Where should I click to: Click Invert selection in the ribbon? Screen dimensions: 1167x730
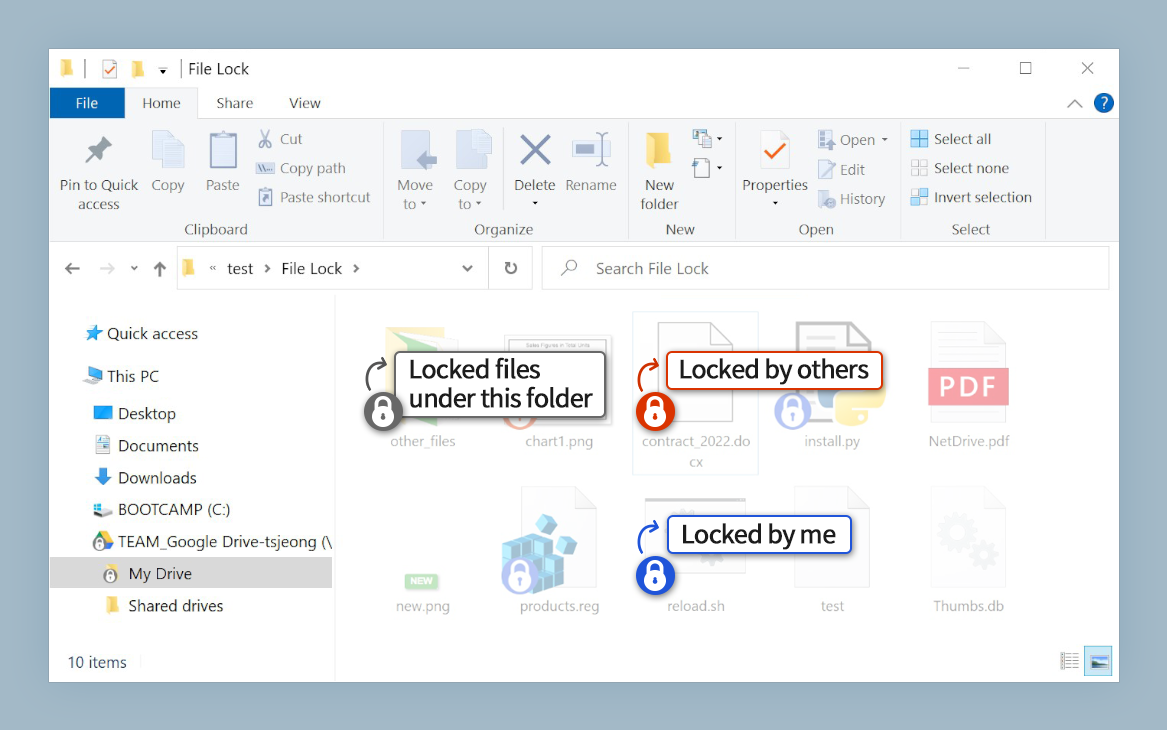[x=982, y=197]
